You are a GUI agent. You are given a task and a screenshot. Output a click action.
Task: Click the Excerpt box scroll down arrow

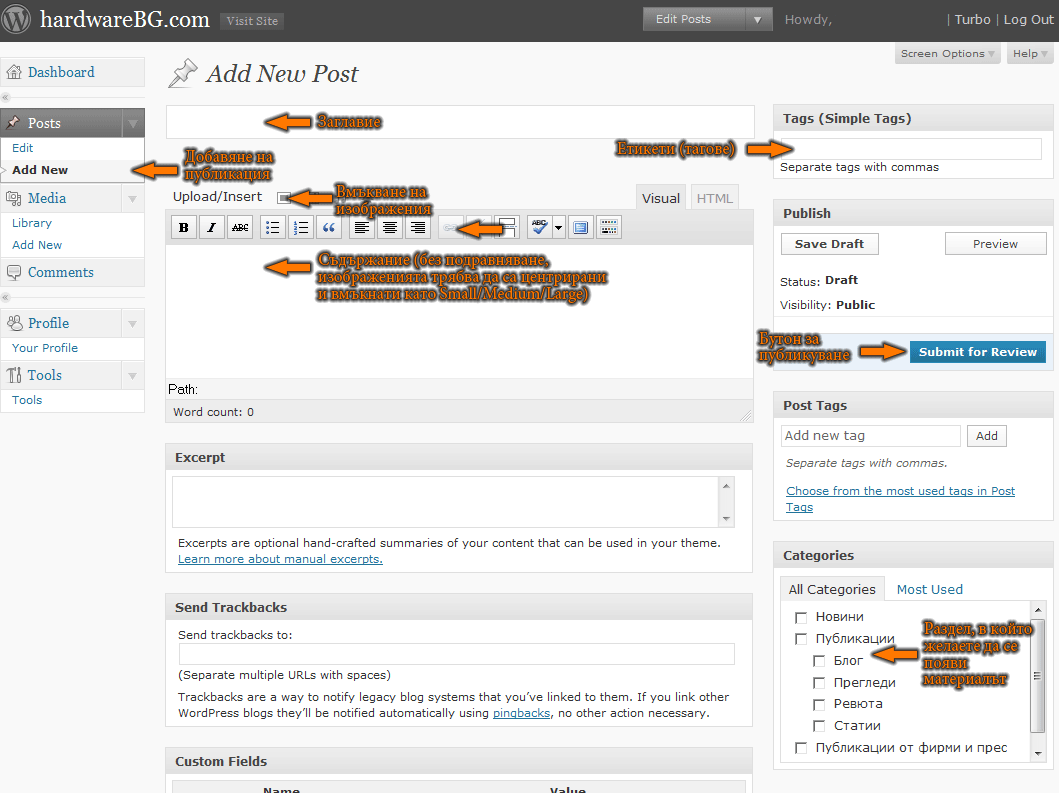point(726,519)
